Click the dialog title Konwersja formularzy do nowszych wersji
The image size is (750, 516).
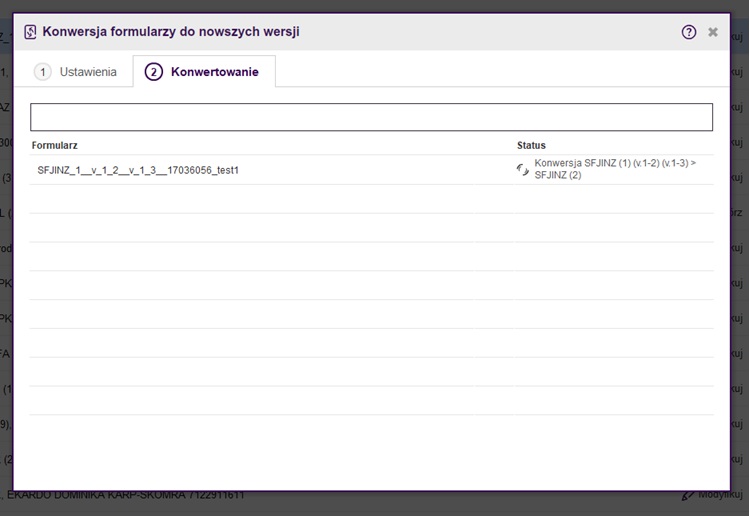click(171, 32)
